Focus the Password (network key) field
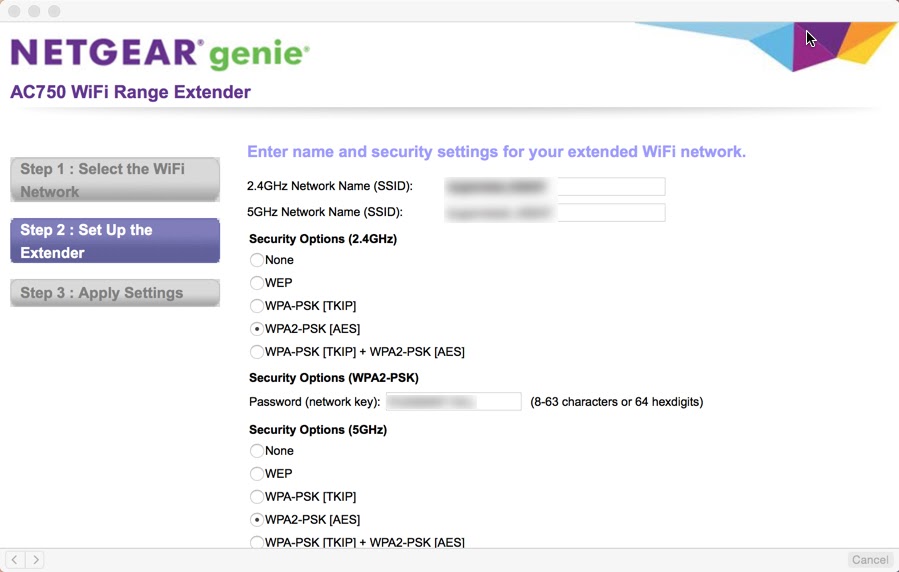Screen dimensions: 899x572 click(454, 402)
